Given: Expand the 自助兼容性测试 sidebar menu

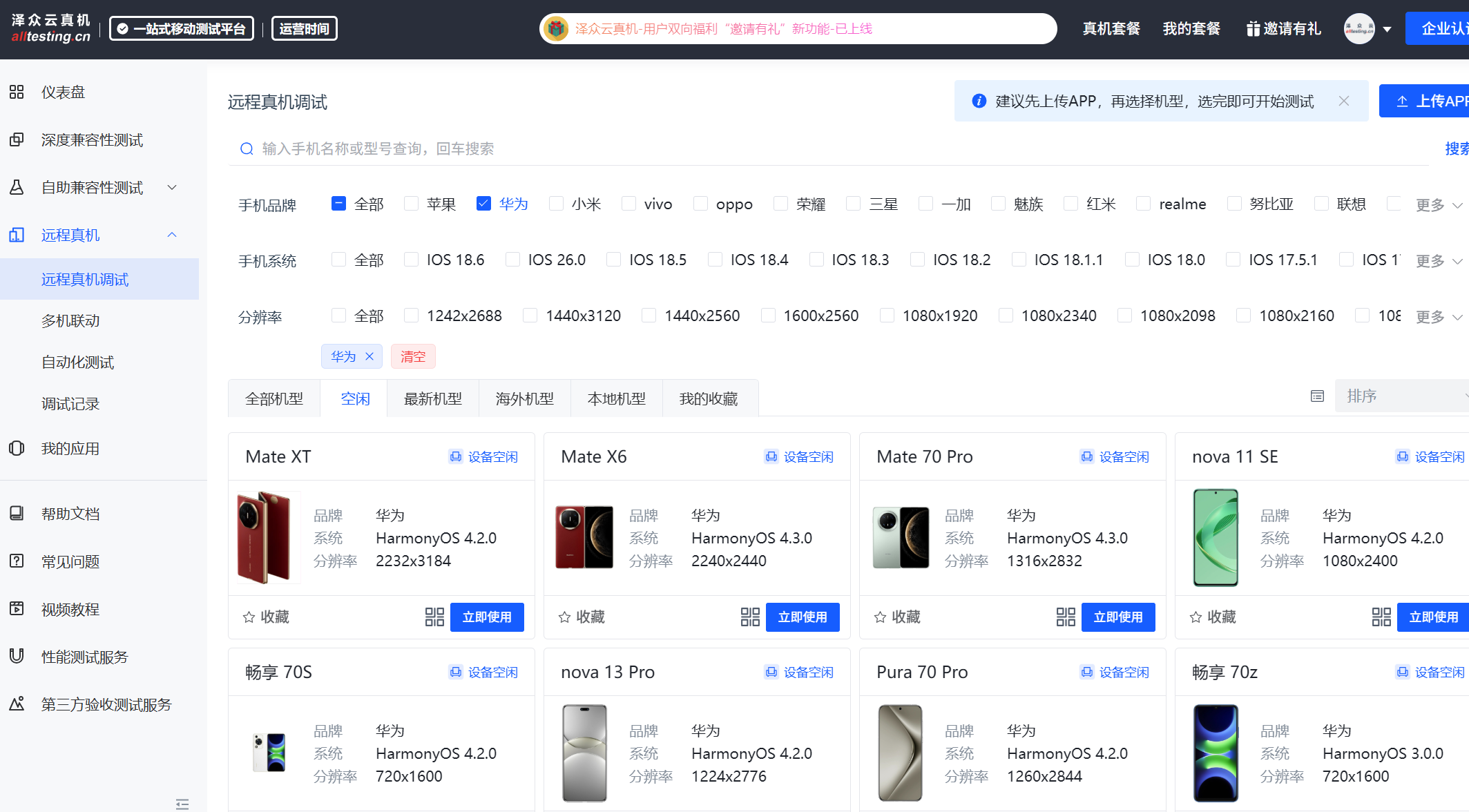Looking at the screenshot, I should pos(93,187).
